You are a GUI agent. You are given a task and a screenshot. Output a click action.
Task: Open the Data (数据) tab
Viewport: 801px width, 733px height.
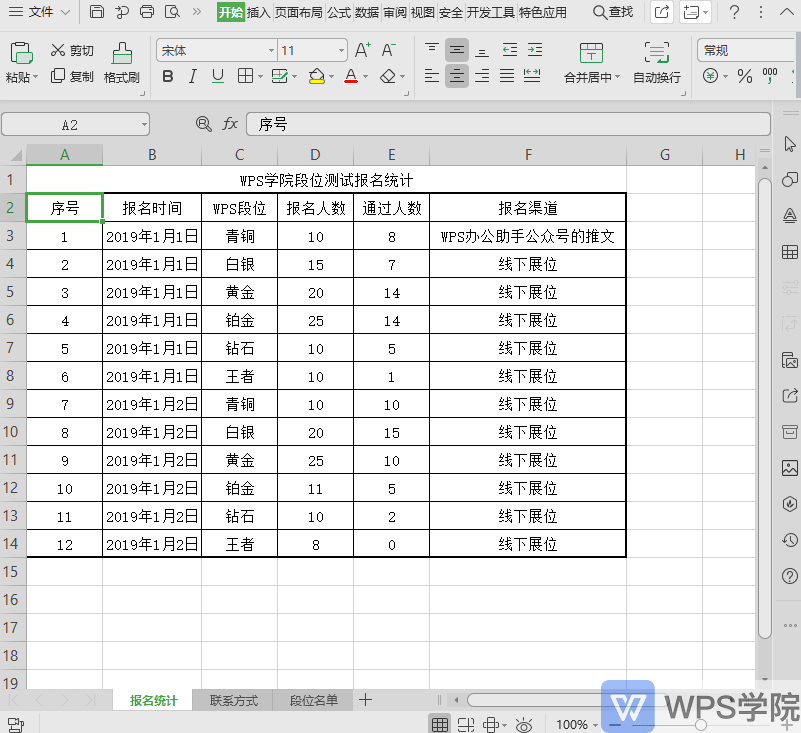click(367, 12)
